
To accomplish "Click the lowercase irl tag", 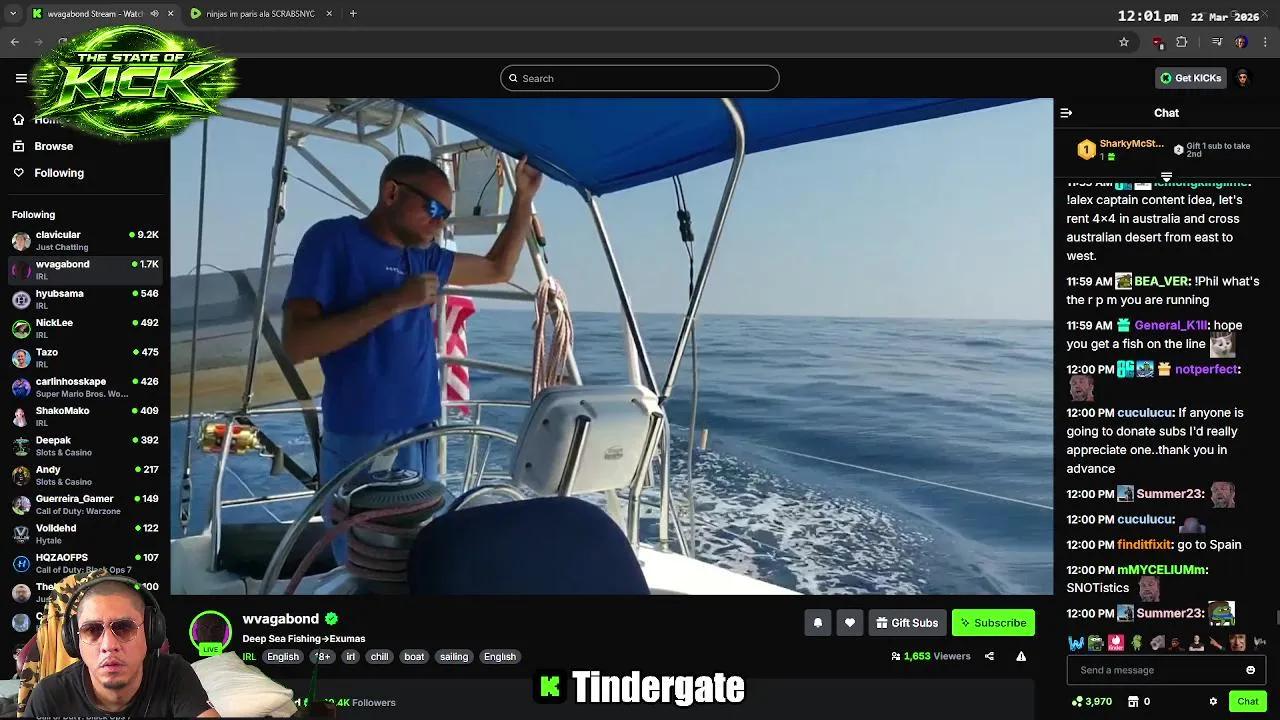I will pyautogui.click(x=350, y=657).
